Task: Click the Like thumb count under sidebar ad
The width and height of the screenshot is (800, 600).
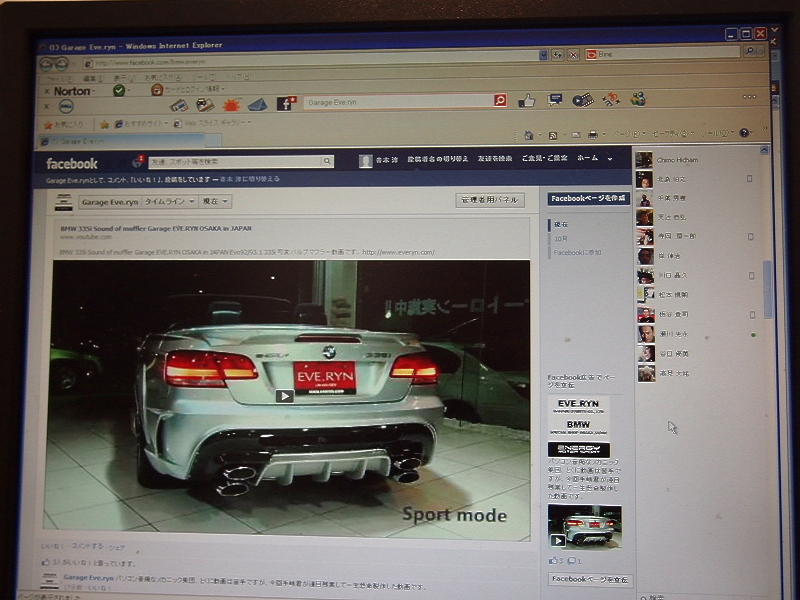Action: click(556, 561)
